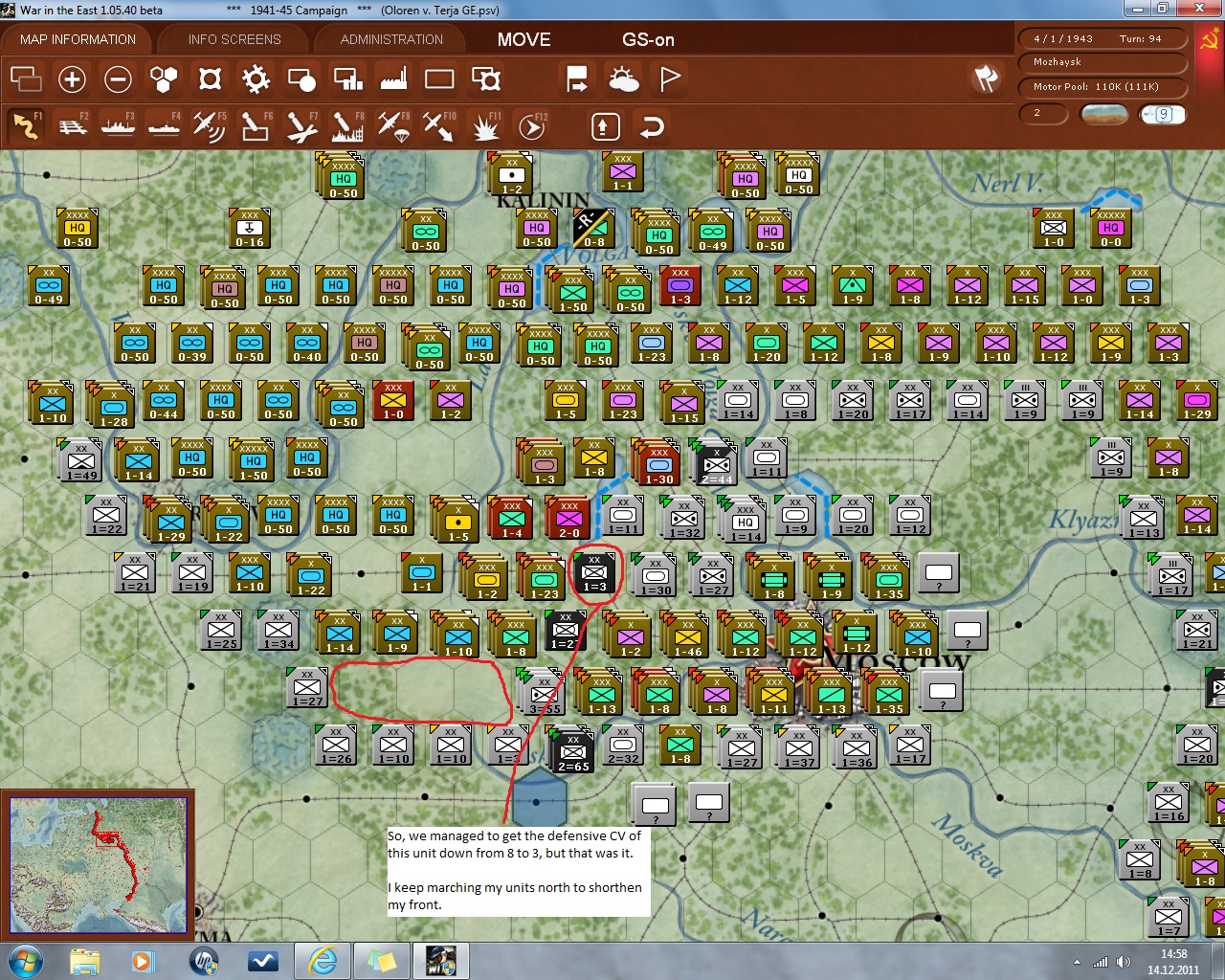
Task: Select the F10 air transfer mode
Action: 439,125
